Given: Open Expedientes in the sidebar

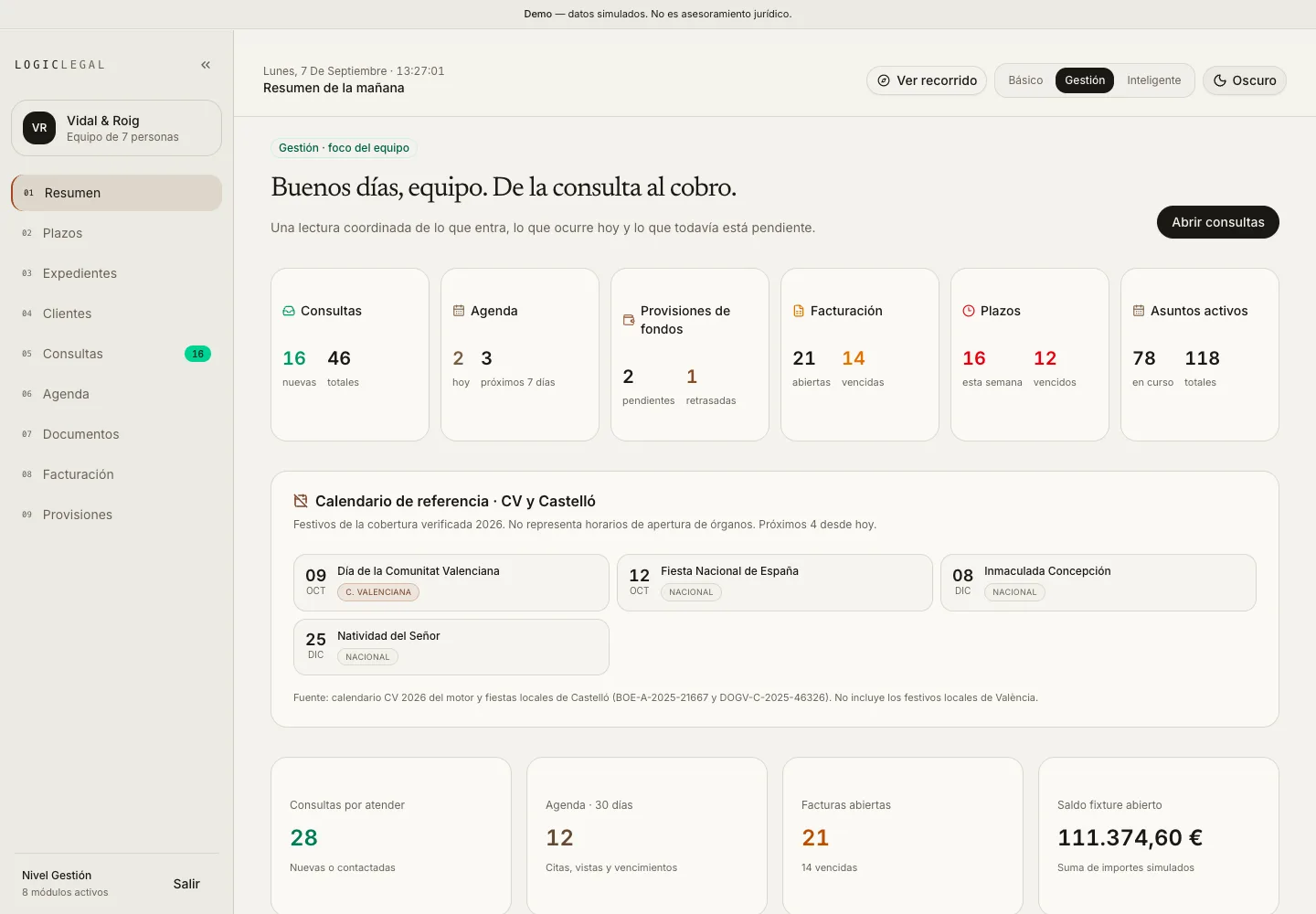Looking at the screenshot, I should point(117,273).
